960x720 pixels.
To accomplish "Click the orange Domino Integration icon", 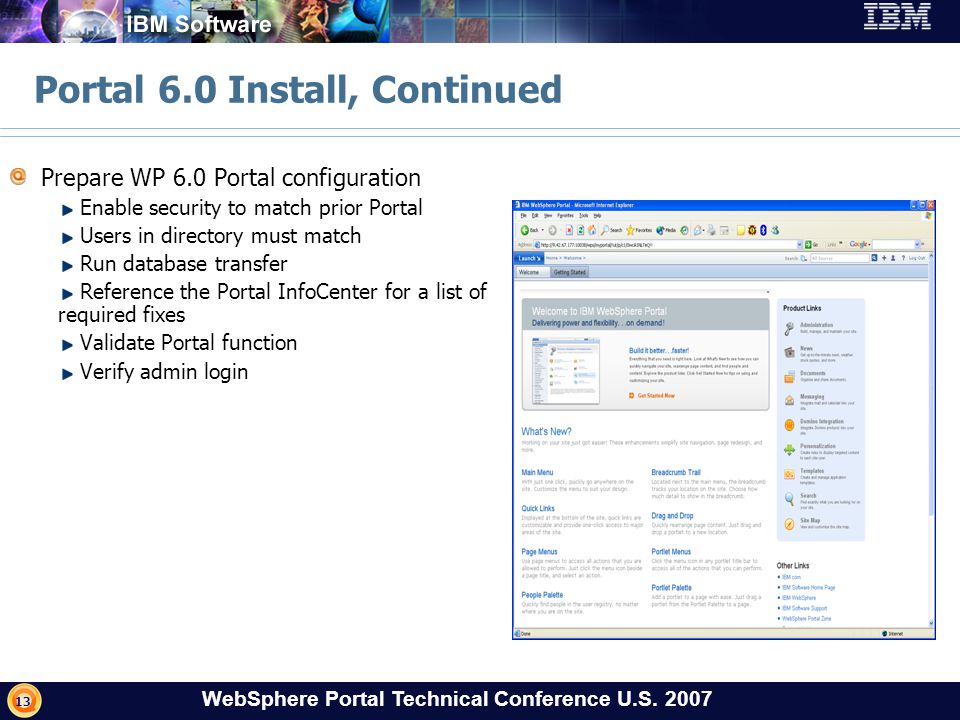I will click(789, 425).
